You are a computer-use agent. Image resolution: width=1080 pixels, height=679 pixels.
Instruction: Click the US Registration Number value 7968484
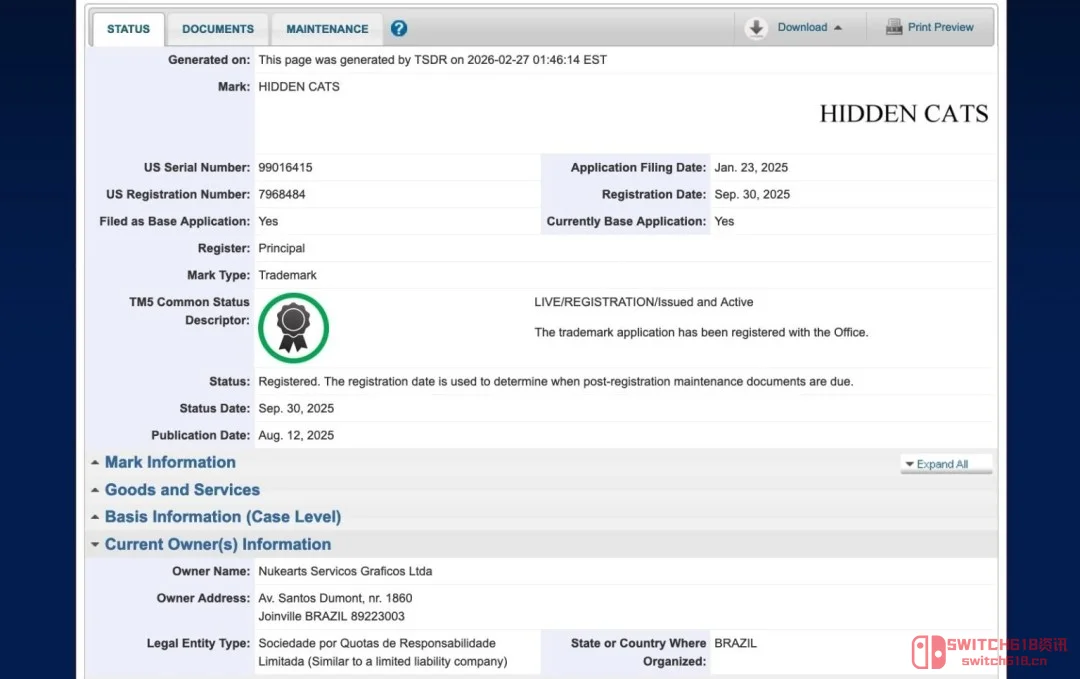tap(281, 195)
